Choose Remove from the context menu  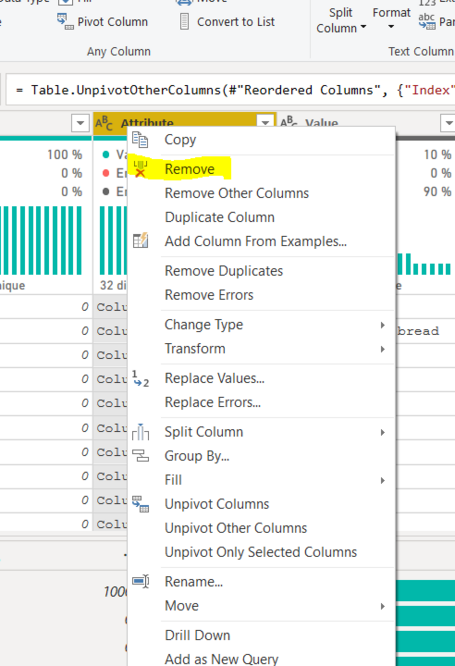coord(189,169)
